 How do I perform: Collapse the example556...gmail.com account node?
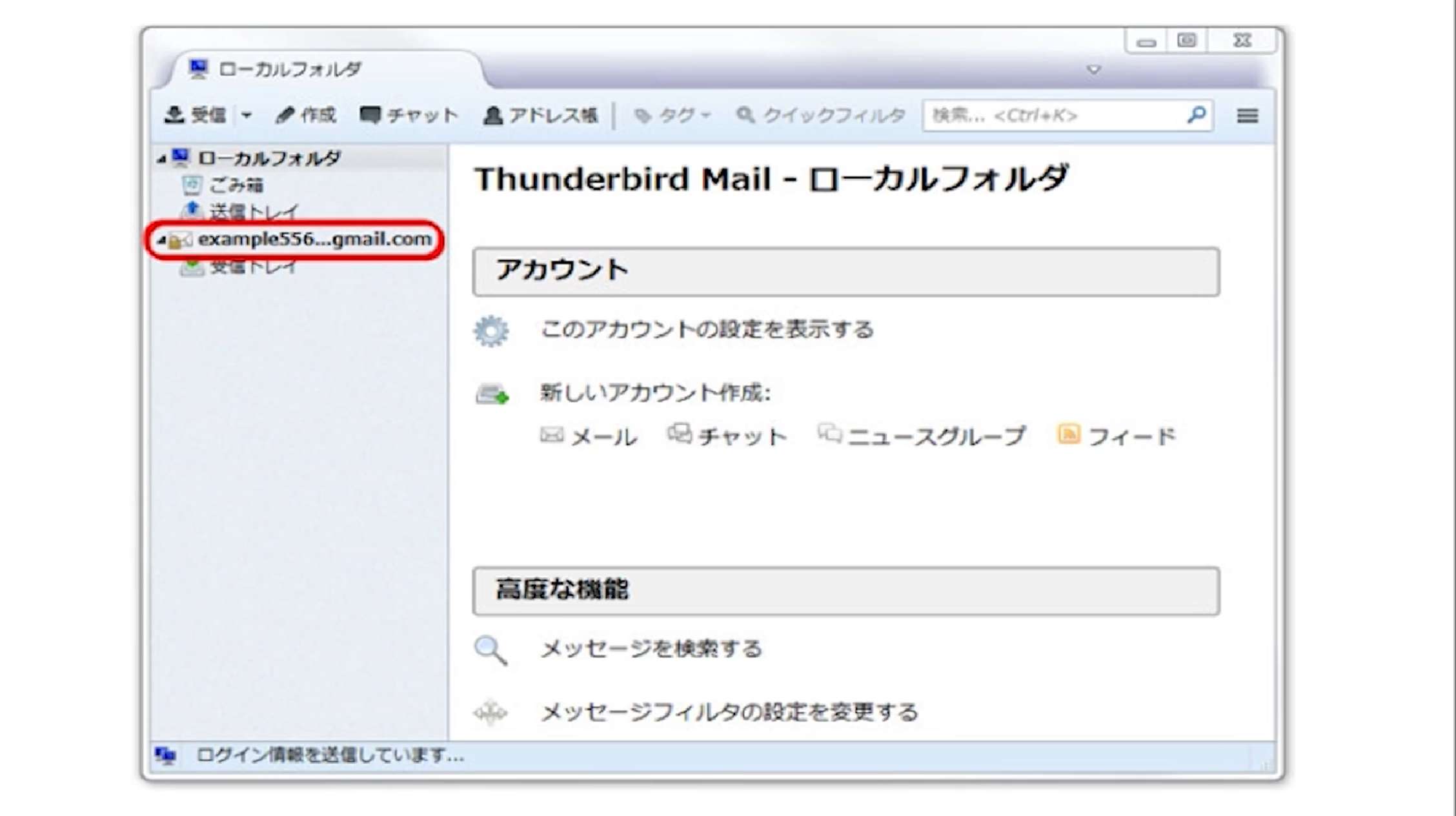point(162,240)
